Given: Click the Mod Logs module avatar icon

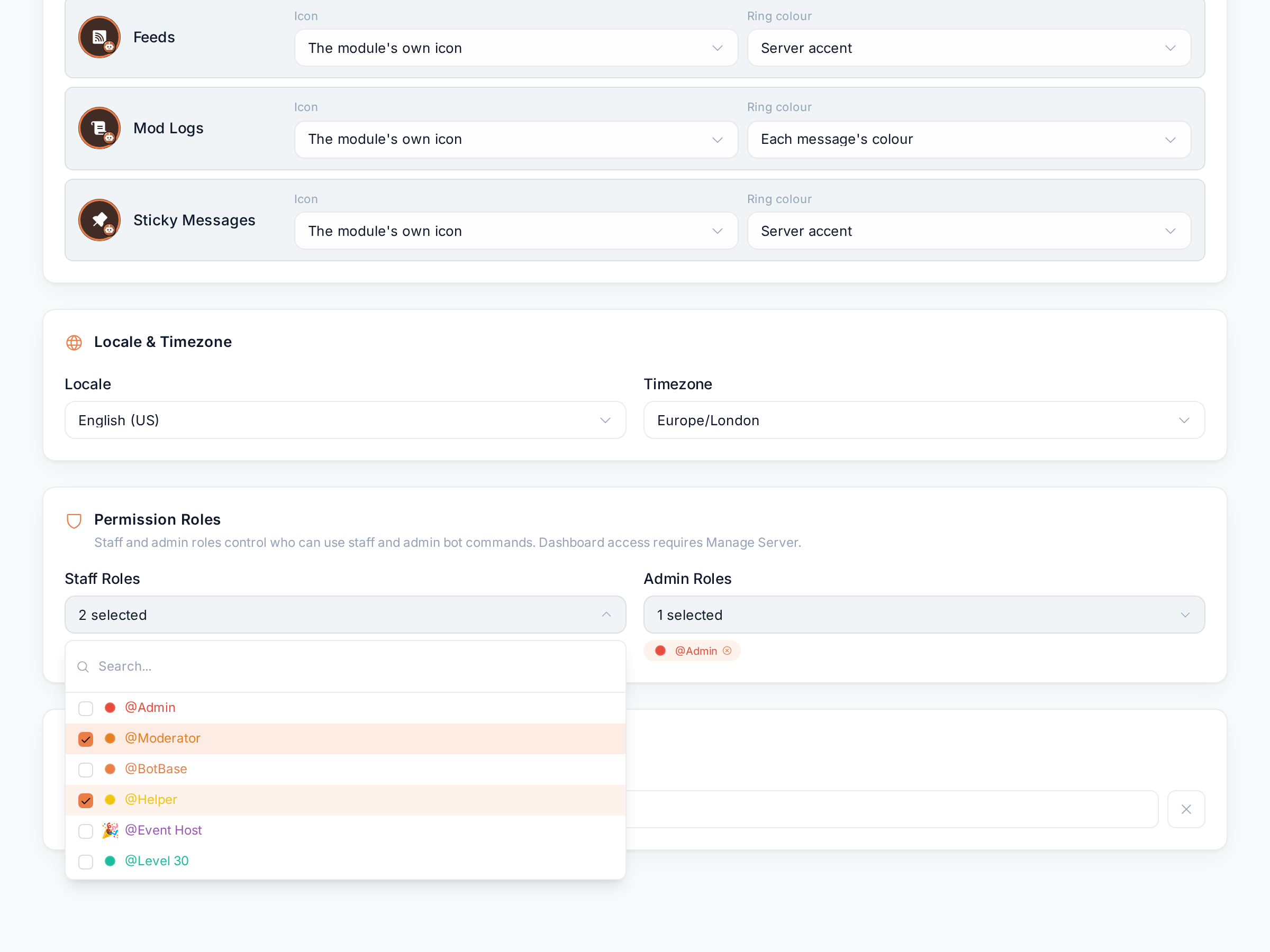Looking at the screenshot, I should 99,128.
